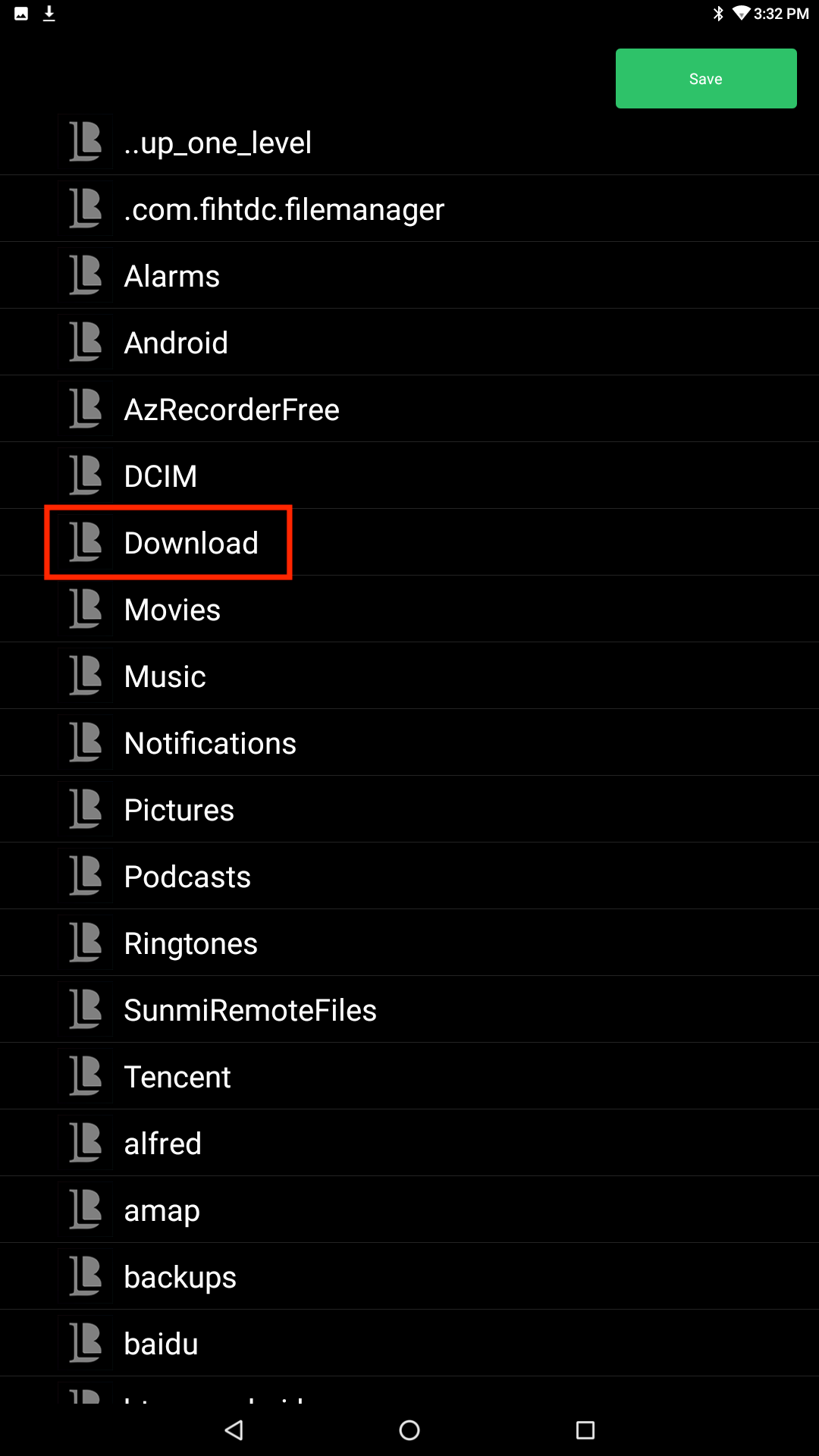Open the Pictures folder icon
819x1456 pixels.
coord(85,809)
